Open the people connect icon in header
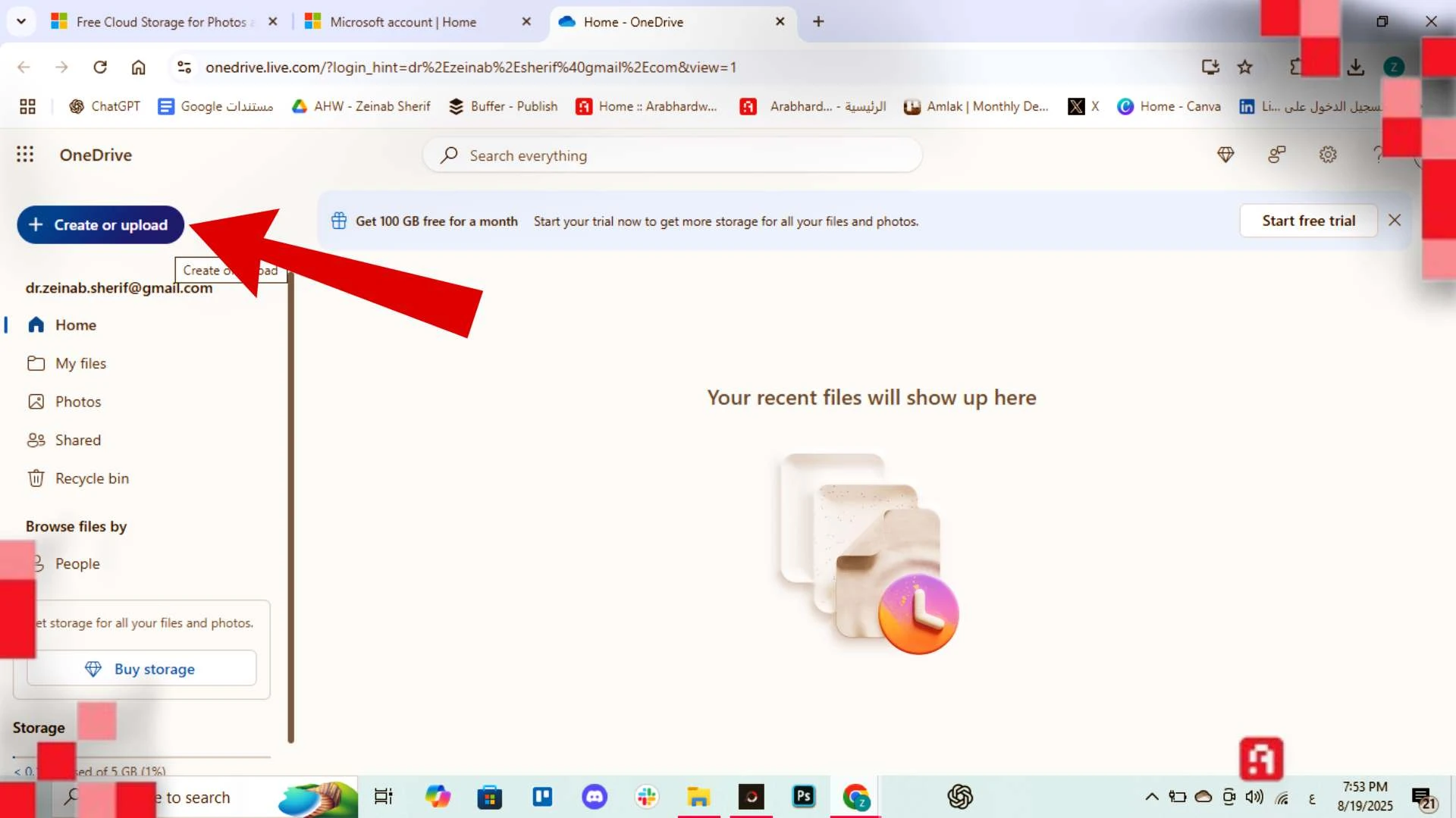The height and width of the screenshot is (818, 1456). tap(1277, 155)
